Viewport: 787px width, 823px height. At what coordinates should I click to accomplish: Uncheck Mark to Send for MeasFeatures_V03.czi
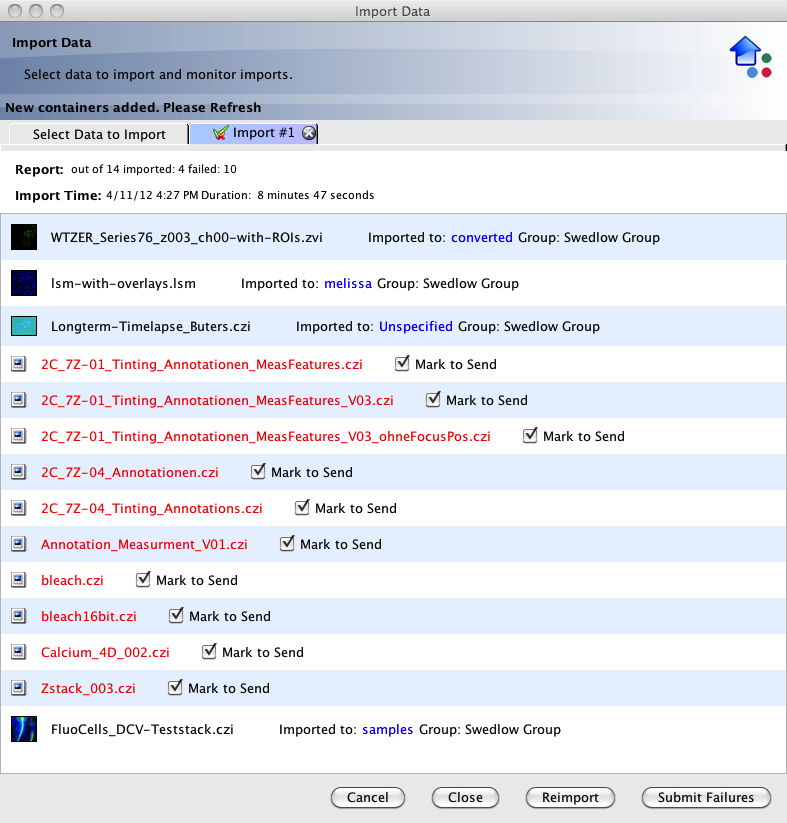coord(433,399)
